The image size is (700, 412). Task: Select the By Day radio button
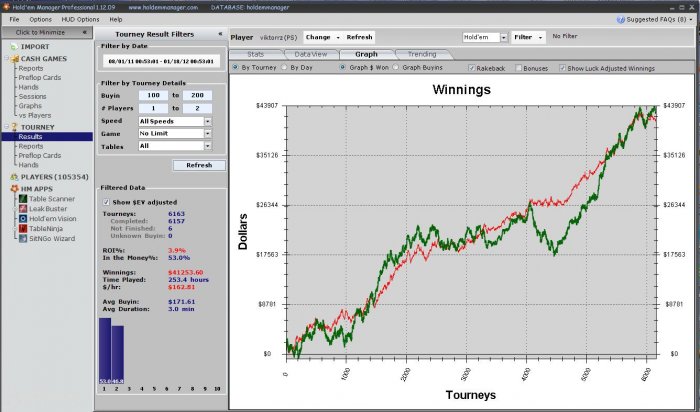click(x=284, y=67)
